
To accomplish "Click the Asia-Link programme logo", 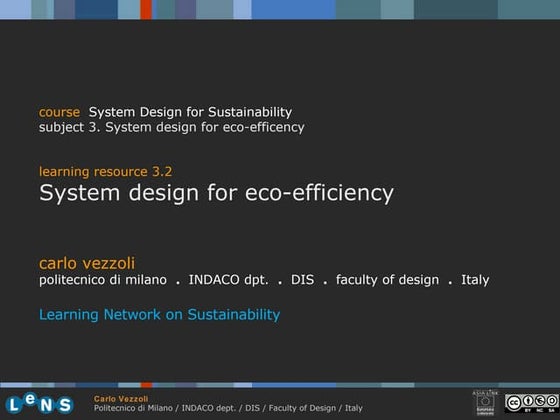I will click(x=485, y=403).
